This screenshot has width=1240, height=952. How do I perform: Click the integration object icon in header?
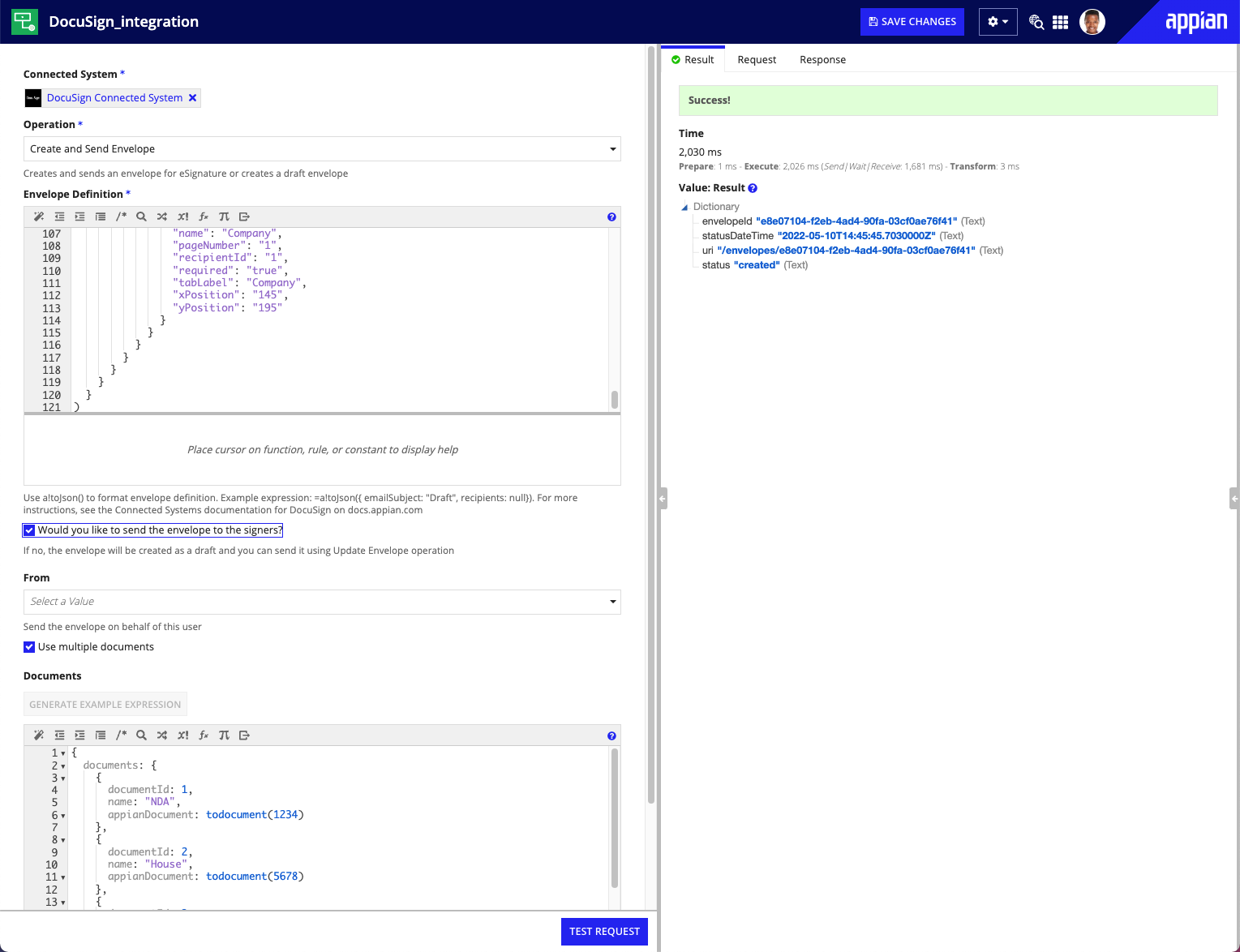coord(24,22)
